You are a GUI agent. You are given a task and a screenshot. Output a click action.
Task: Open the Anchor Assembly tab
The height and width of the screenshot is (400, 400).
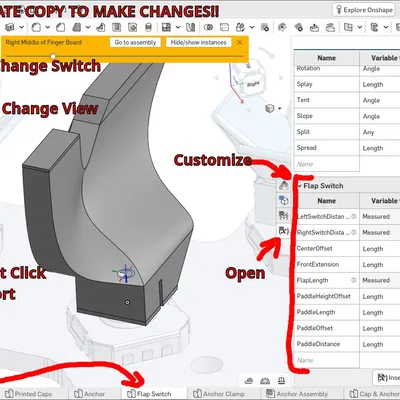(297, 394)
